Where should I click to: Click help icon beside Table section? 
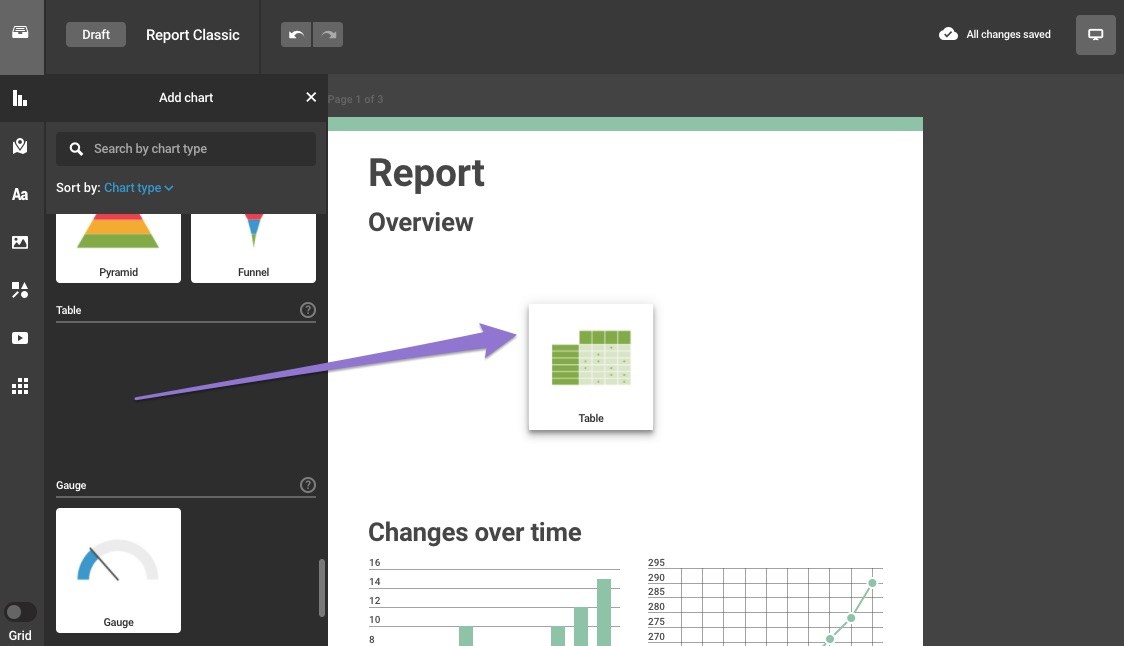click(x=308, y=310)
